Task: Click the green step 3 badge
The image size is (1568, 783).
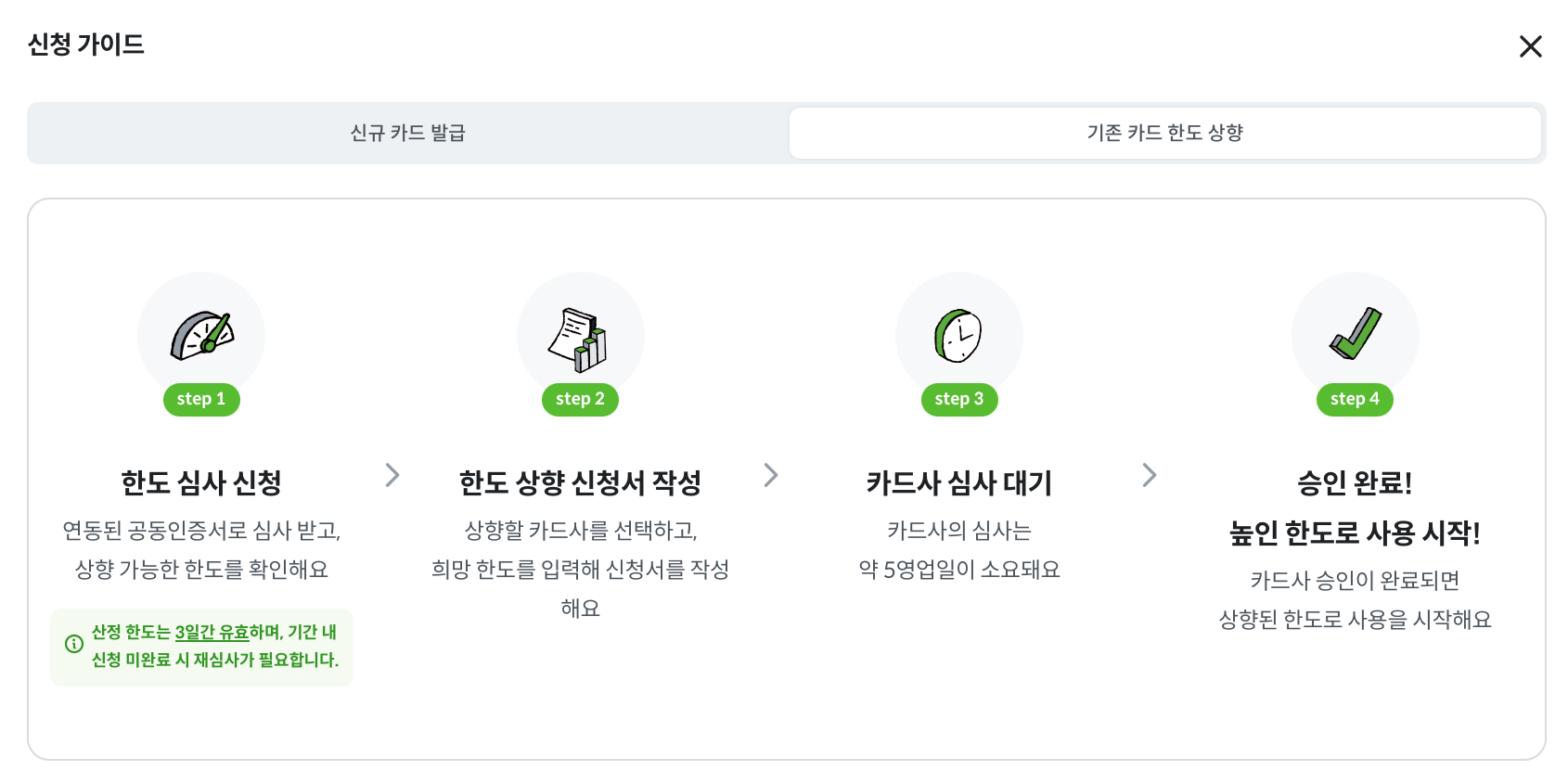Action: click(958, 399)
